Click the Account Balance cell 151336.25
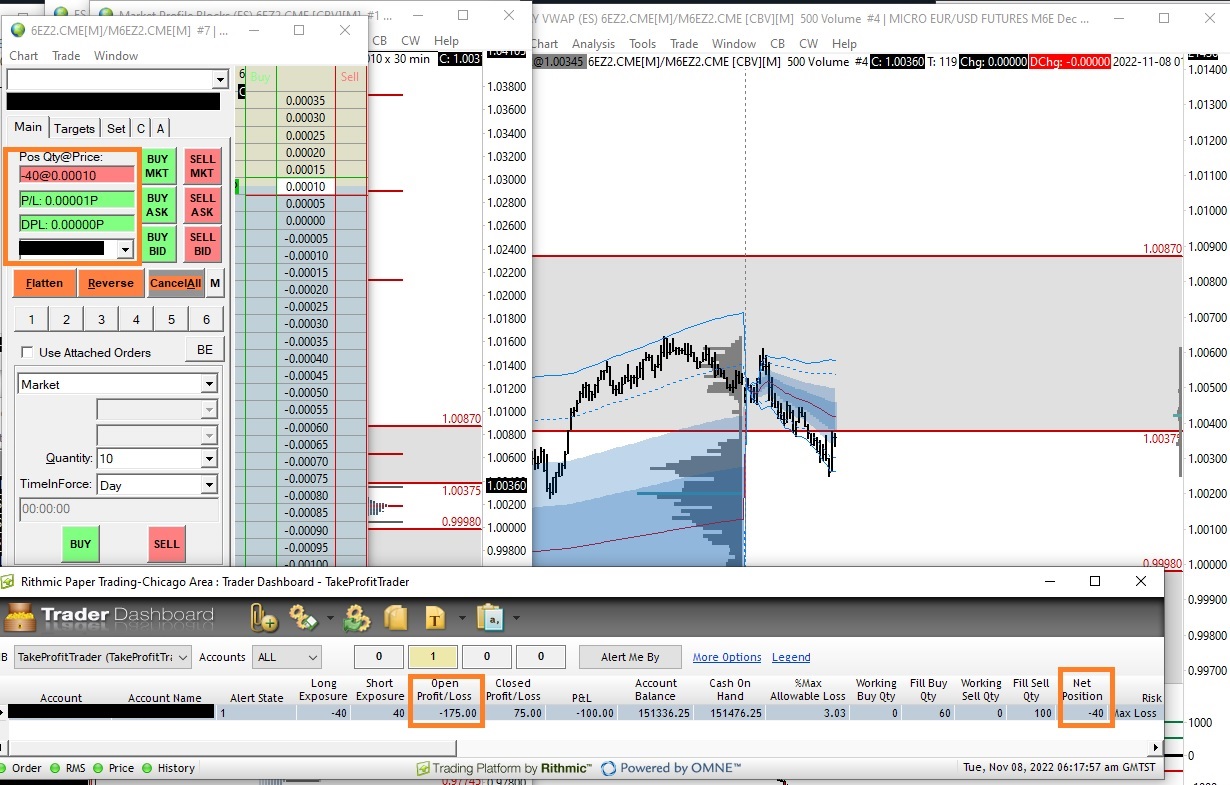The height and width of the screenshot is (785, 1230). (655, 713)
